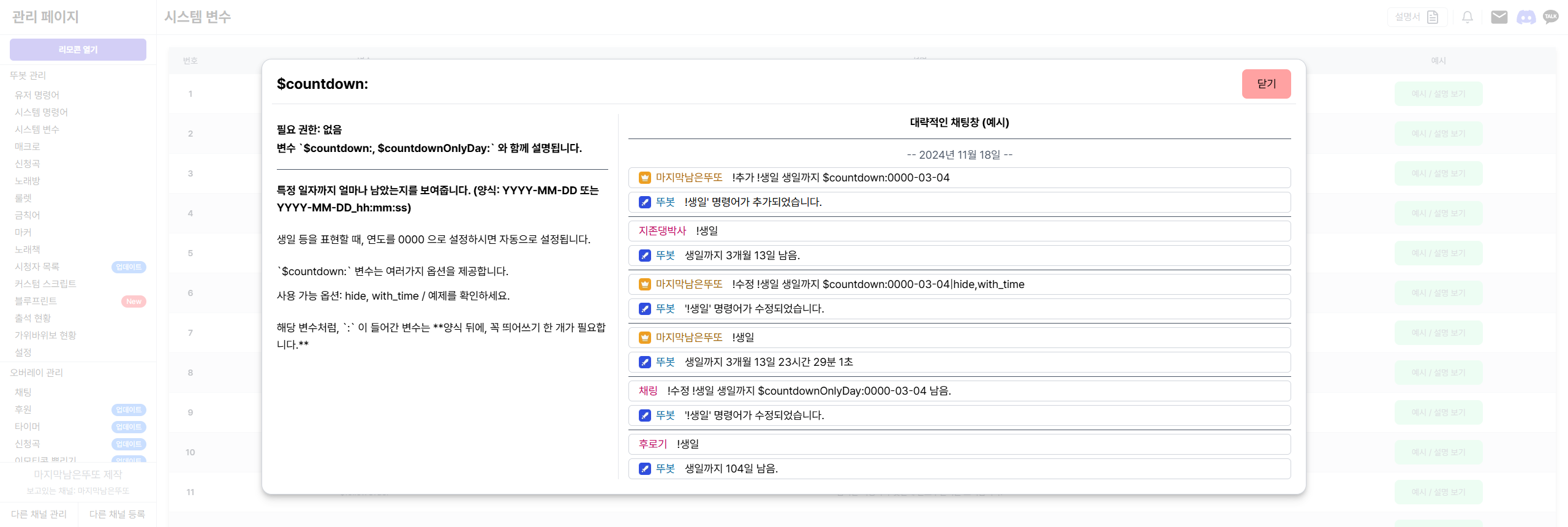
Task: Click 예시 / 설명 보기 in row 11
Action: click(1438, 492)
